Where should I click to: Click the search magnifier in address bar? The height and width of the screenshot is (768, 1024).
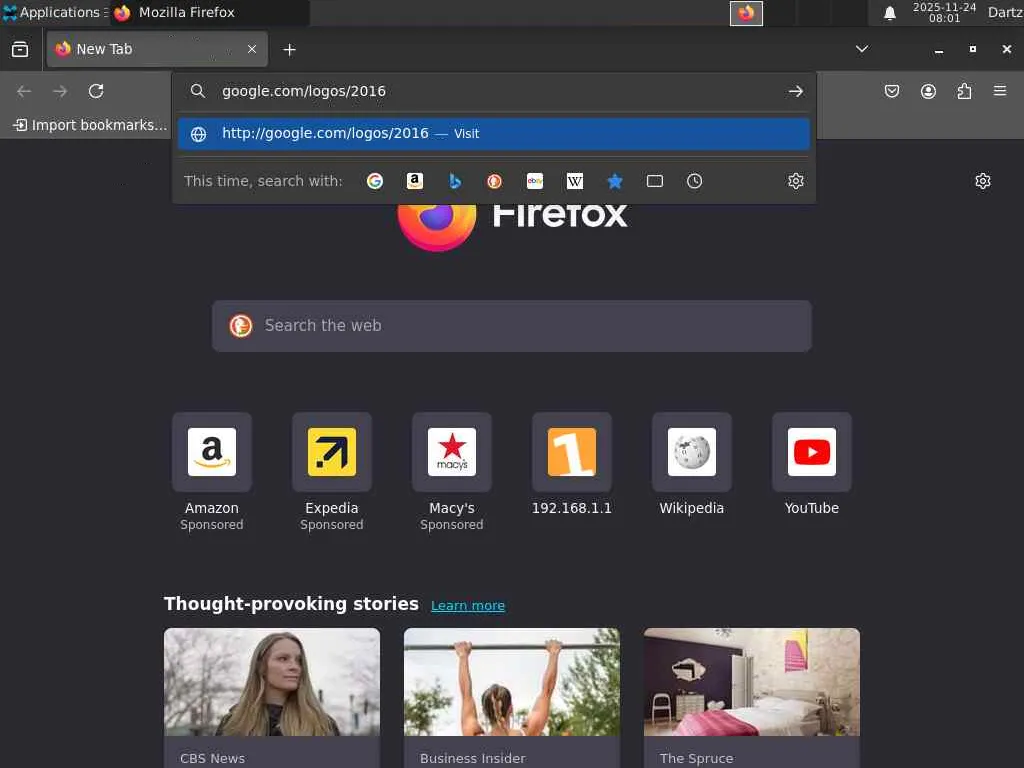point(198,91)
